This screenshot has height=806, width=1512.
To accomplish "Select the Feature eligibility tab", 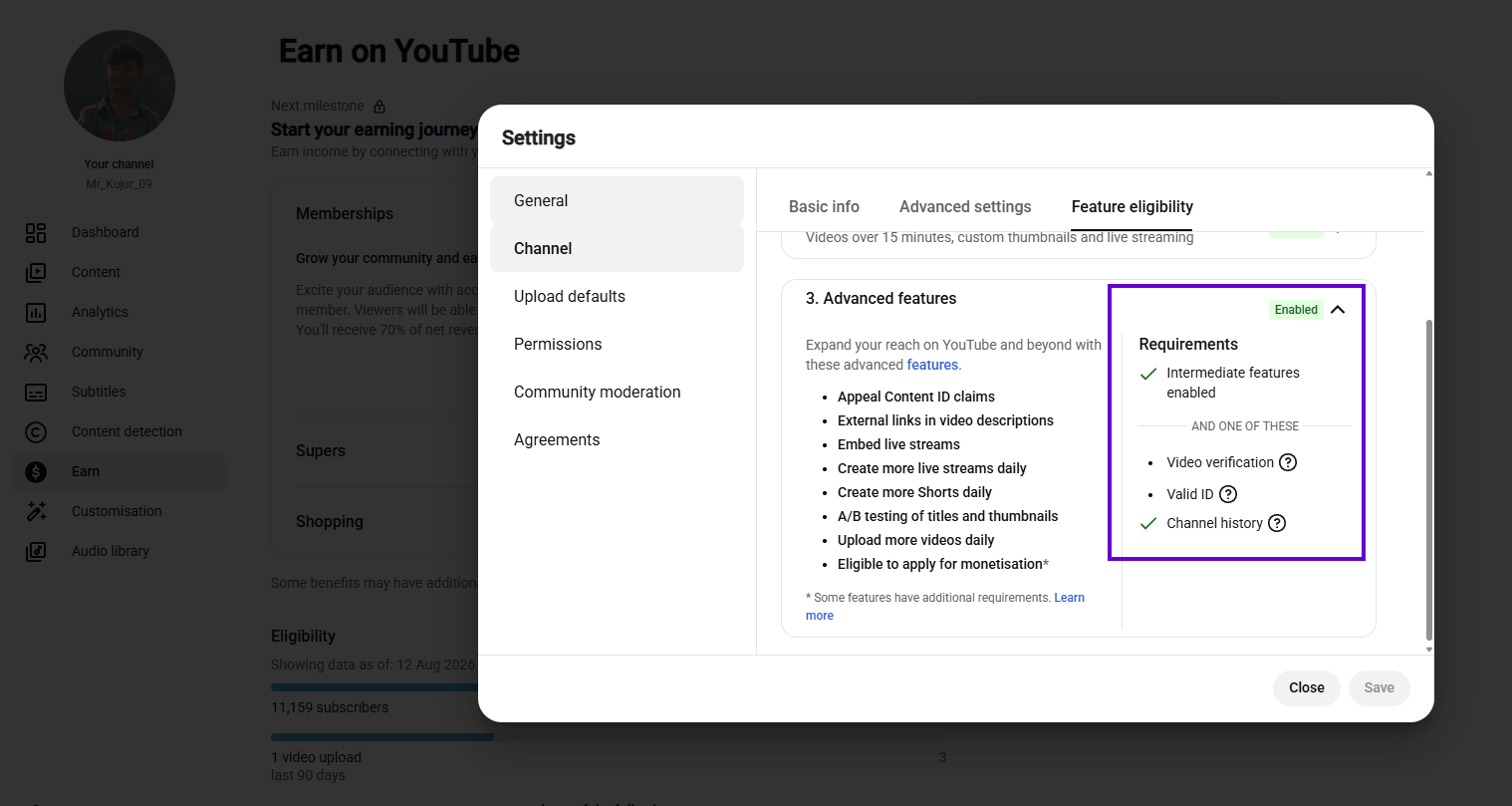I will point(1133,206).
